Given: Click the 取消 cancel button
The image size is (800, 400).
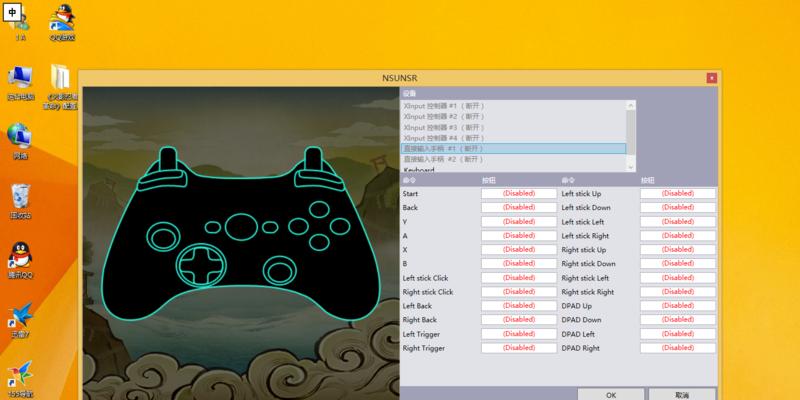Looking at the screenshot, I should click(x=682, y=394).
